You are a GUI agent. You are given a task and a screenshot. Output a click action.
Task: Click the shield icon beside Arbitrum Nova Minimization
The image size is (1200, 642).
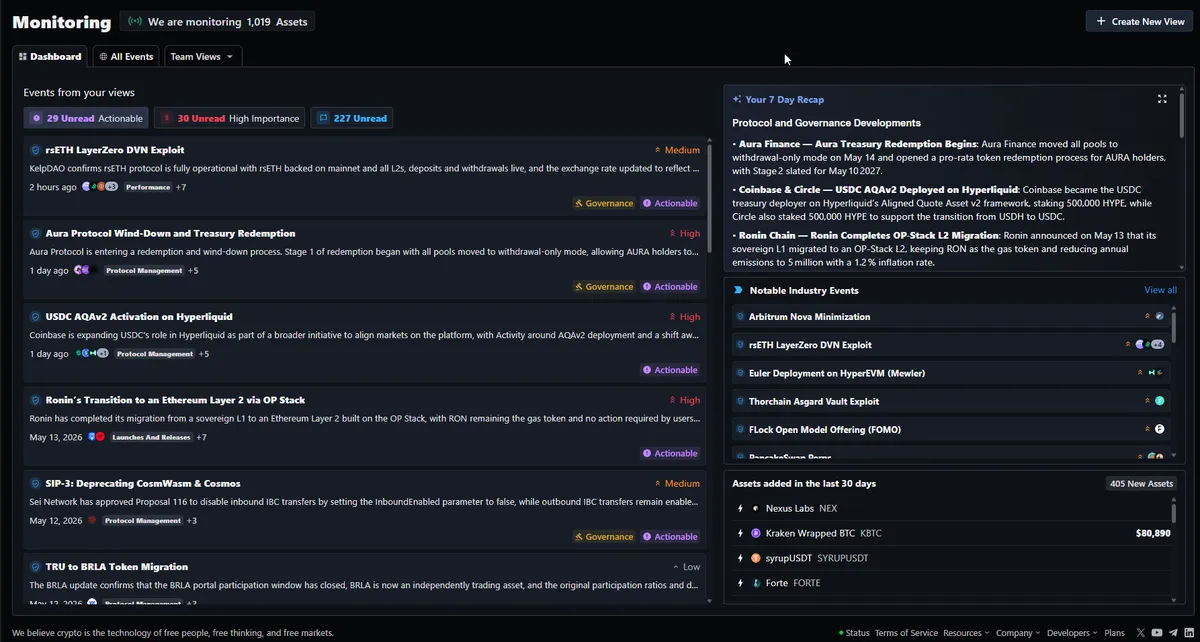(739, 317)
